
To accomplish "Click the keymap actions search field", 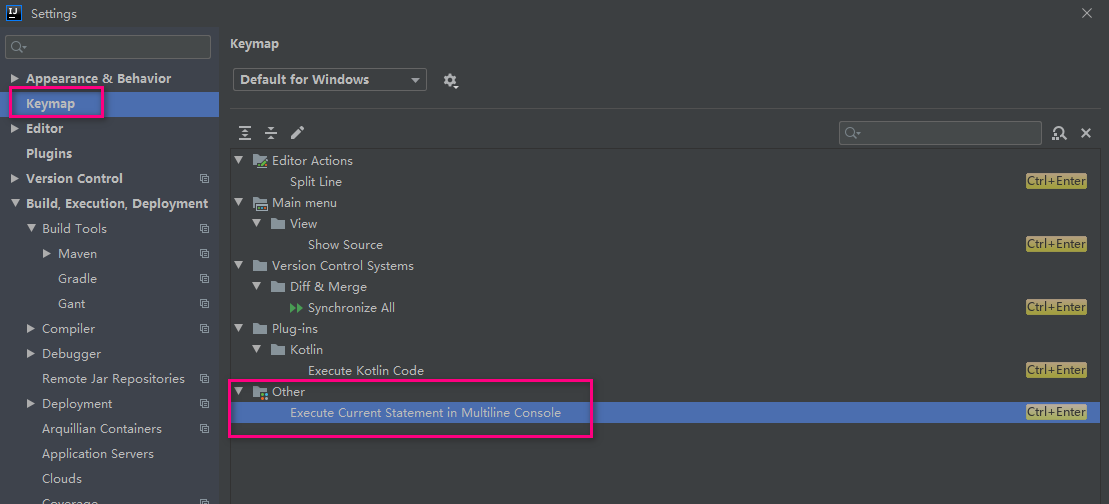I will pyautogui.click(x=940, y=133).
